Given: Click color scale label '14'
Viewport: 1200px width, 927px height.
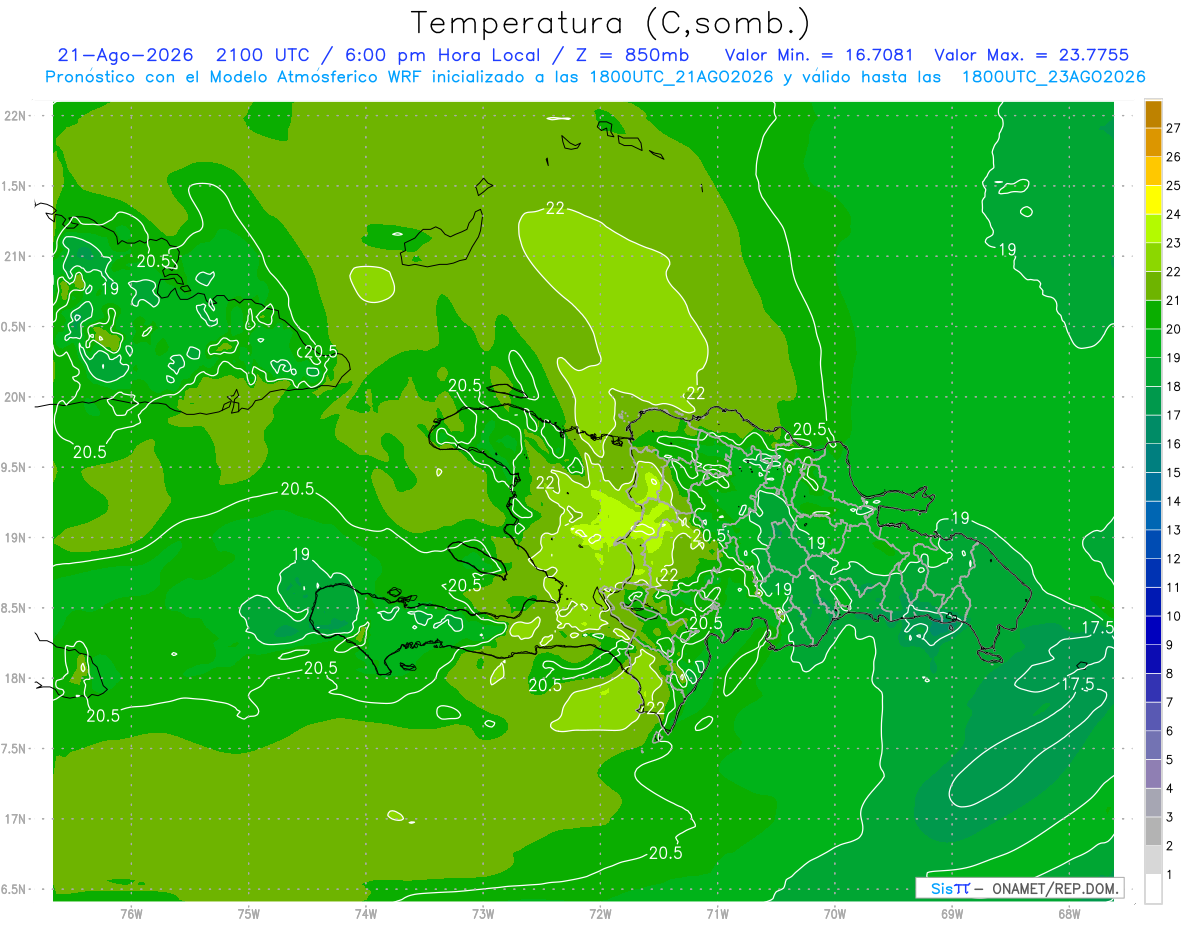Looking at the screenshot, I should click(x=1173, y=501).
